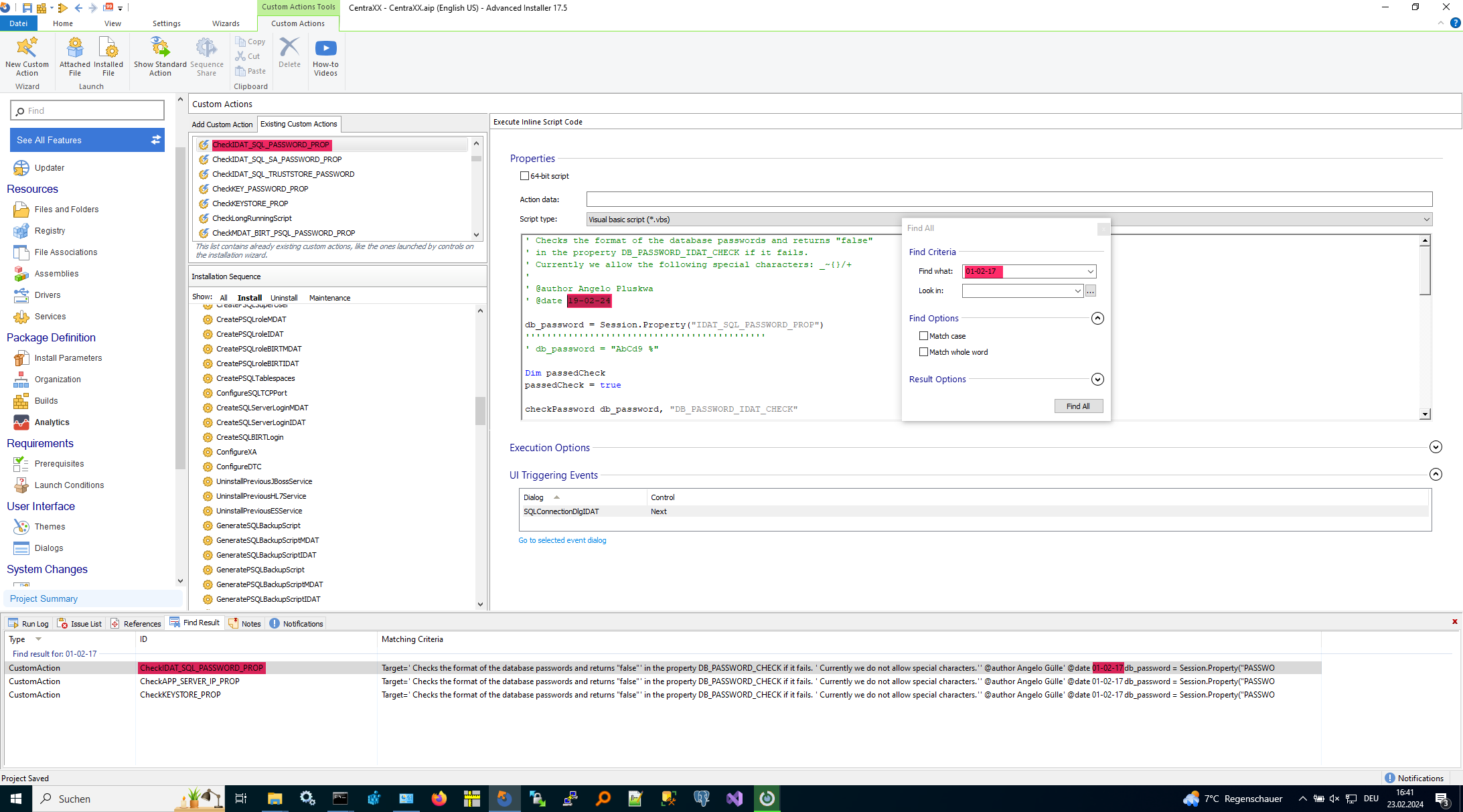Click the Installation Sequence list scrollbar thumb
The width and height of the screenshot is (1463, 812).
[480, 410]
